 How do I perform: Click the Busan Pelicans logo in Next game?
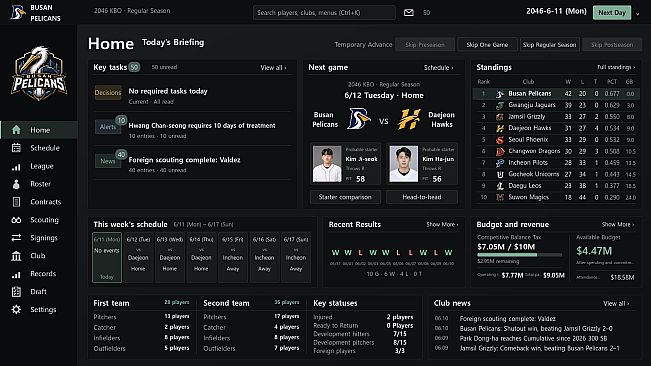tap(358, 119)
